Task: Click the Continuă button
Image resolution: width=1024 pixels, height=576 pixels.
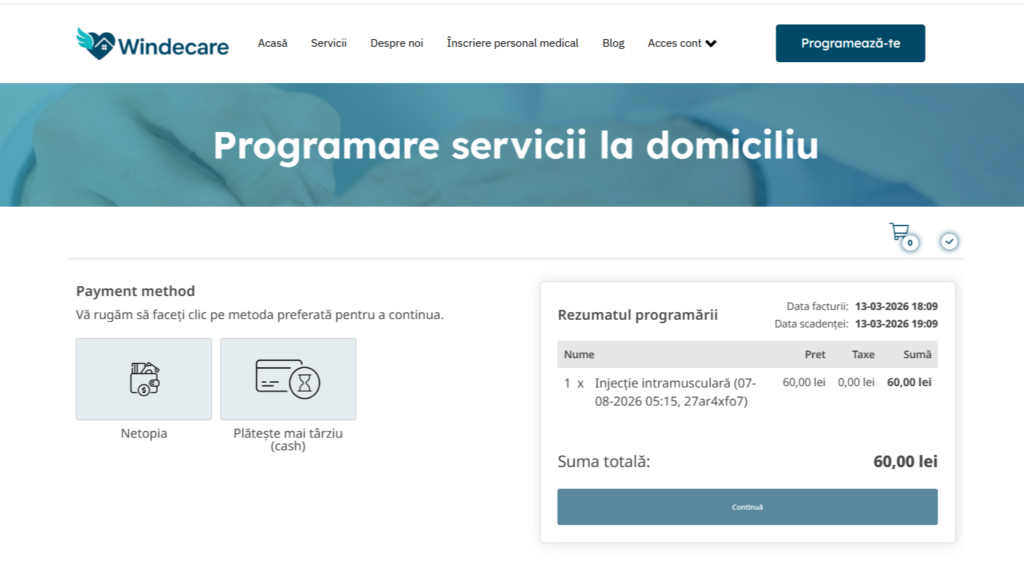Action: pyautogui.click(x=747, y=507)
